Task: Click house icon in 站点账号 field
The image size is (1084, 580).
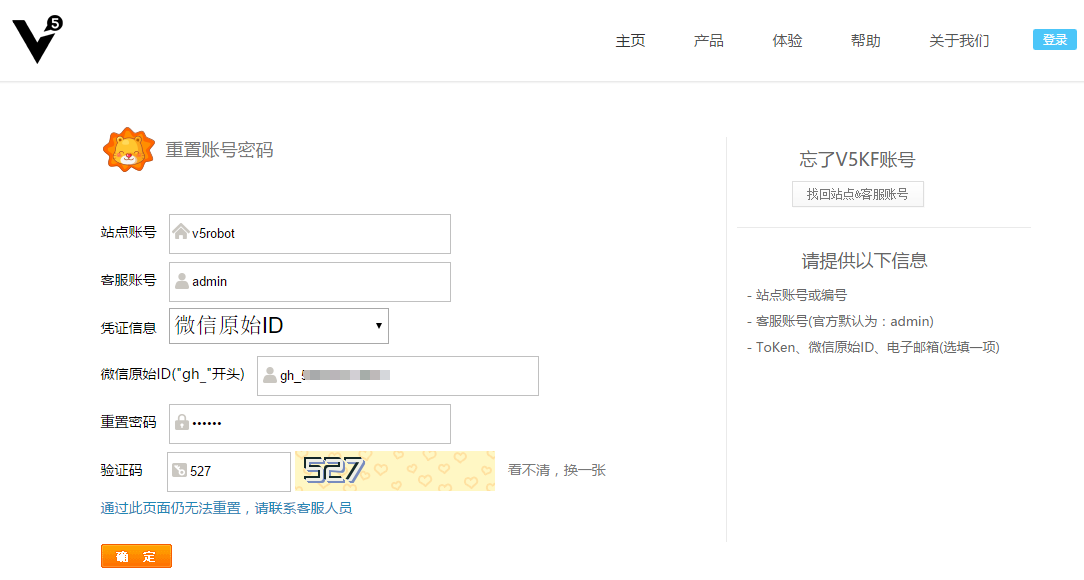Action: click(x=180, y=232)
